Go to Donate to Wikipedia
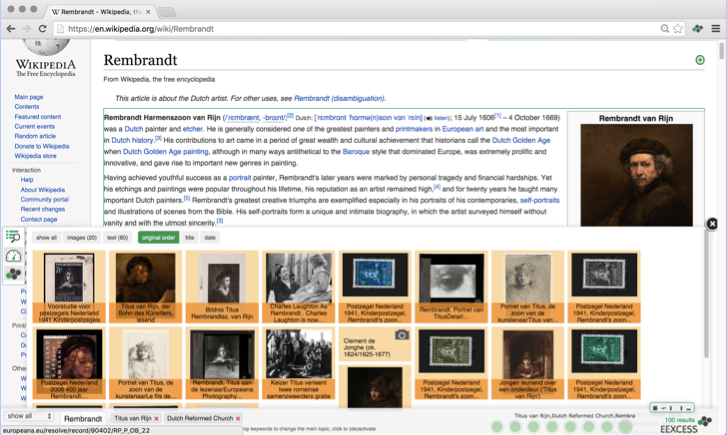The width and height of the screenshot is (727, 435). tap(42, 146)
